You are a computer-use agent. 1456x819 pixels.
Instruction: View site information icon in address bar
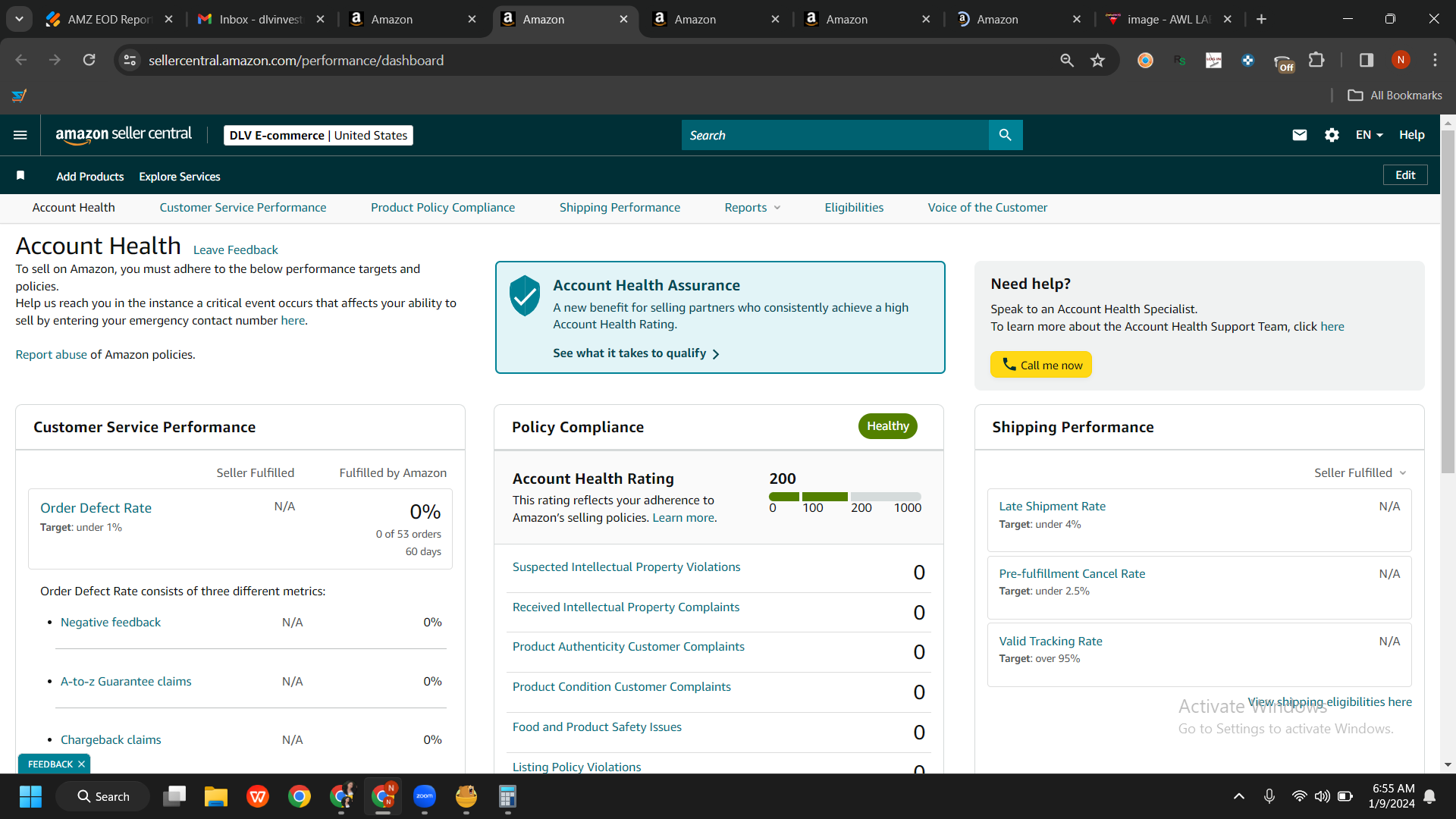point(130,60)
